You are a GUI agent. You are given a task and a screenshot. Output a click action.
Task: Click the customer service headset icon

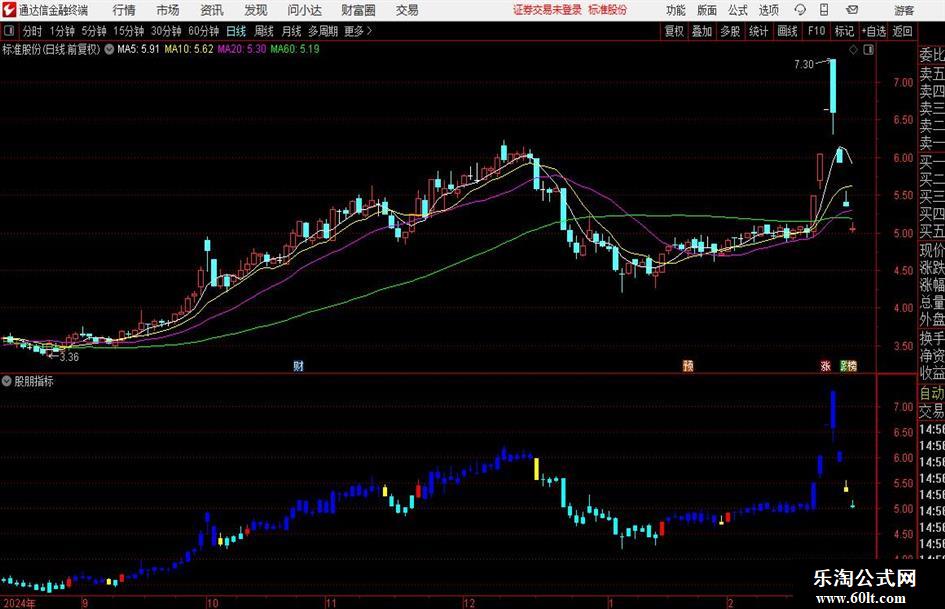coord(800,10)
